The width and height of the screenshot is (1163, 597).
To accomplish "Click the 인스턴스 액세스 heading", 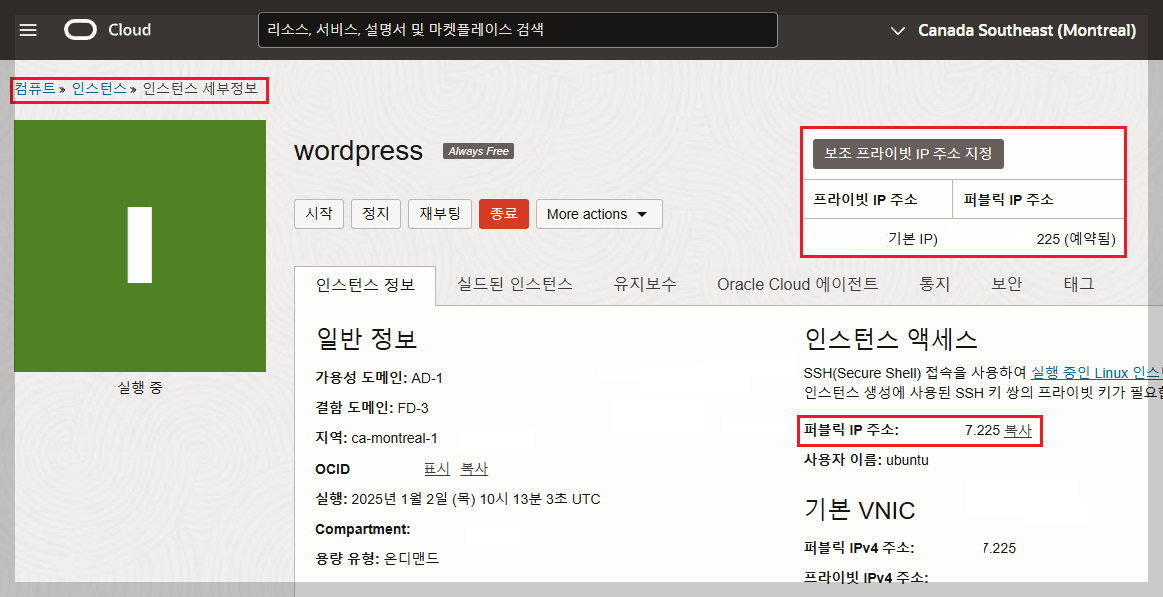I will [891, 339].
